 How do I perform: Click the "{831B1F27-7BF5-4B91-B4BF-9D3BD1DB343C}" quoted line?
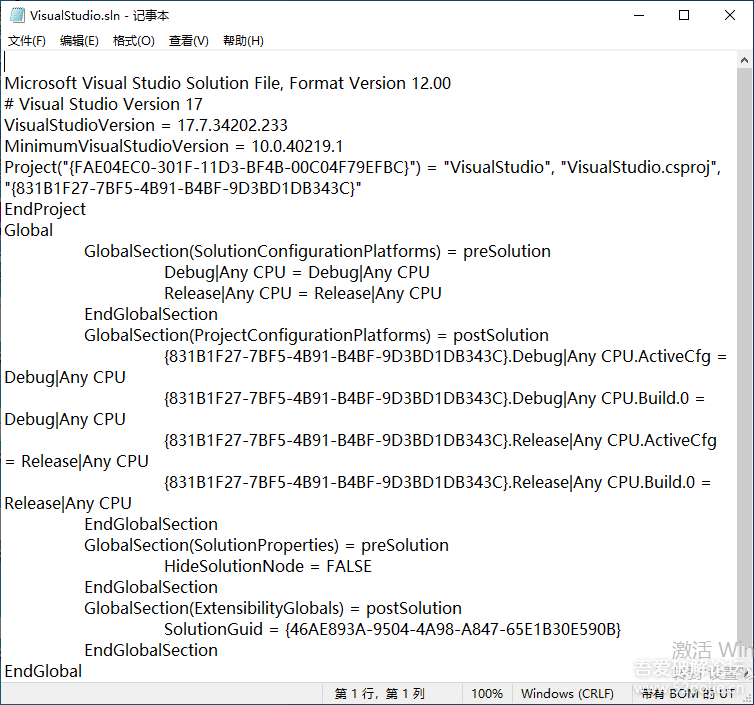pos(183,188)
